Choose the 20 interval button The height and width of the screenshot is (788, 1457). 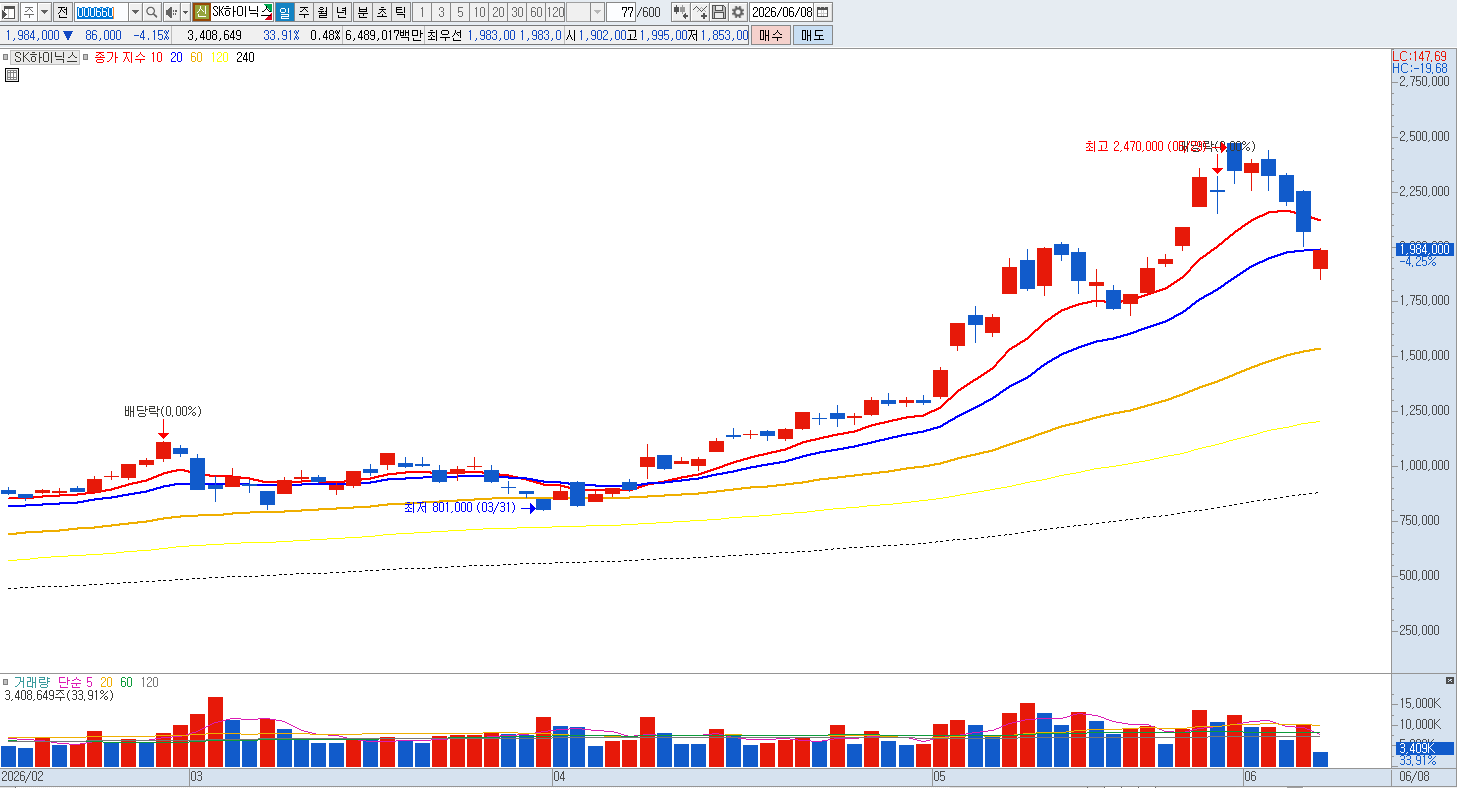click(x=498, y=12)
